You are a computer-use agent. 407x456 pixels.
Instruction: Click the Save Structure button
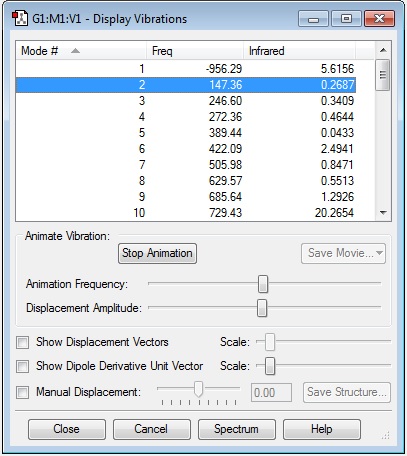tap(347, 392)
